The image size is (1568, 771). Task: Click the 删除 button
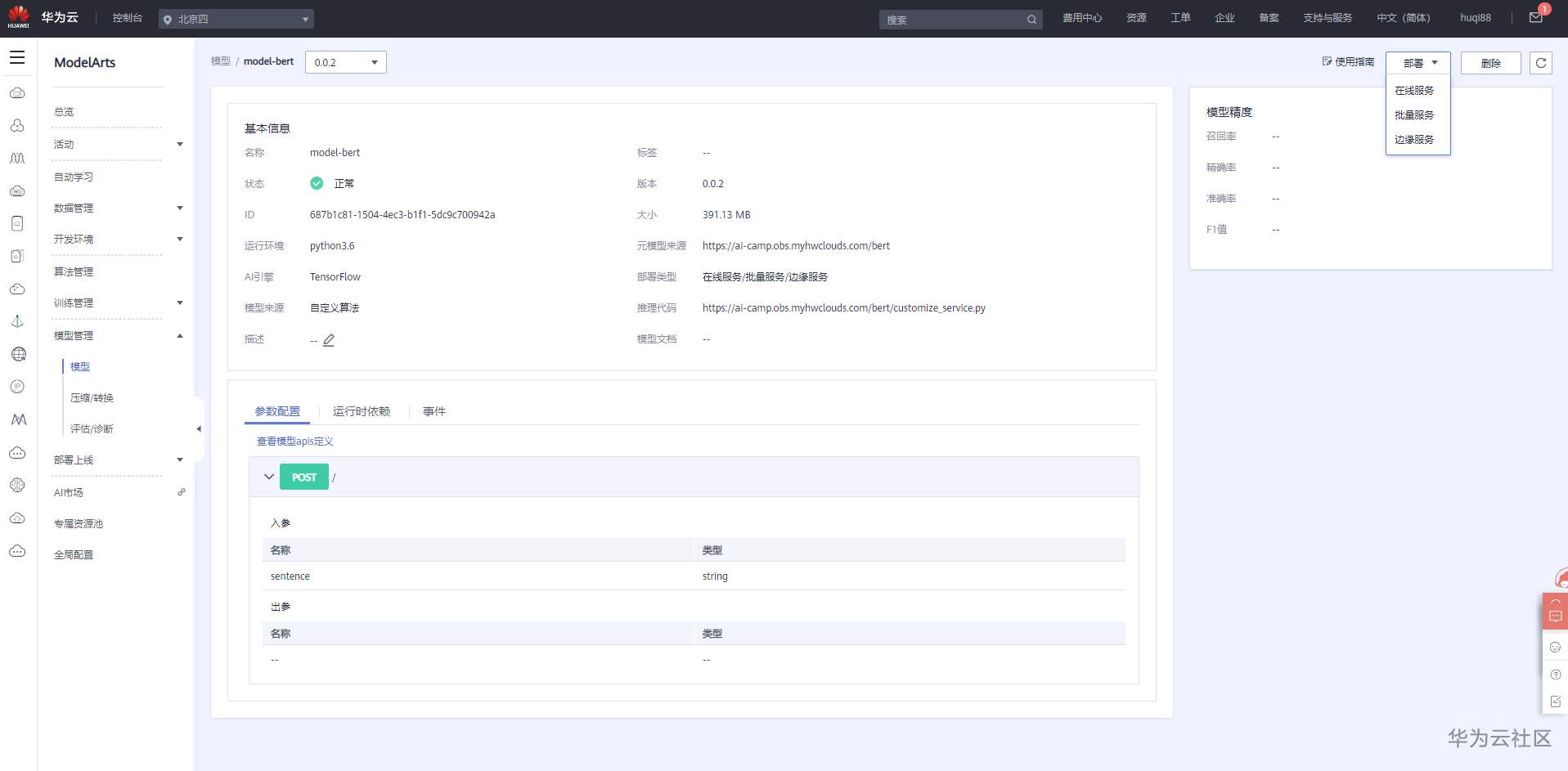pyautogui.click(x=1491, y=63)
